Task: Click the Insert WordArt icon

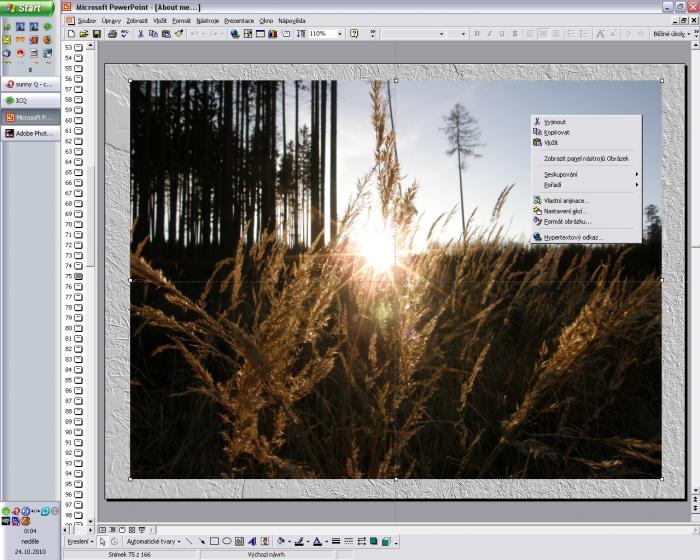Action: tap(252, 541)
